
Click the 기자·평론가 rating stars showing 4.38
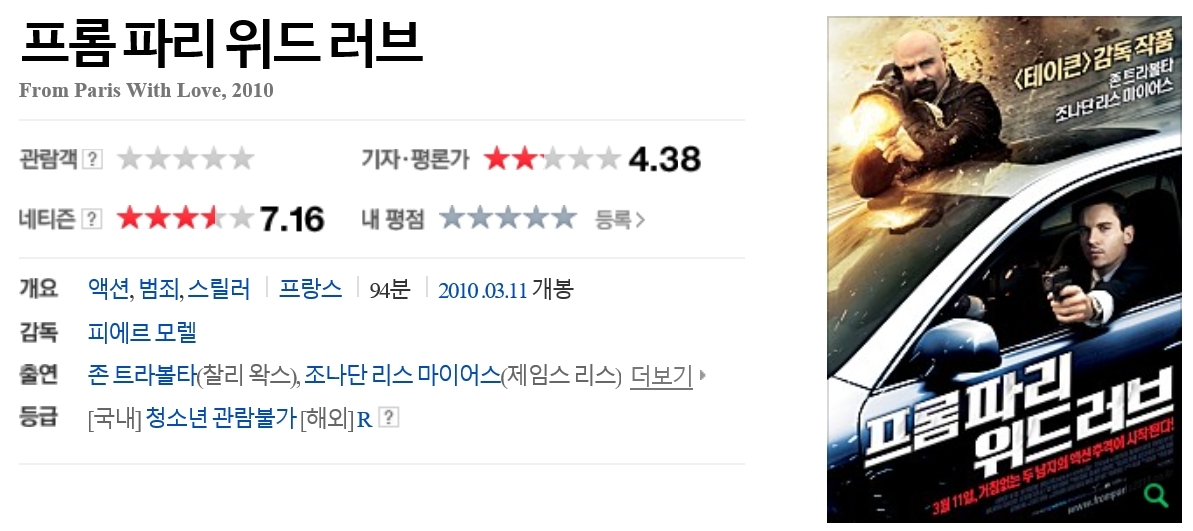click(553, 158)
